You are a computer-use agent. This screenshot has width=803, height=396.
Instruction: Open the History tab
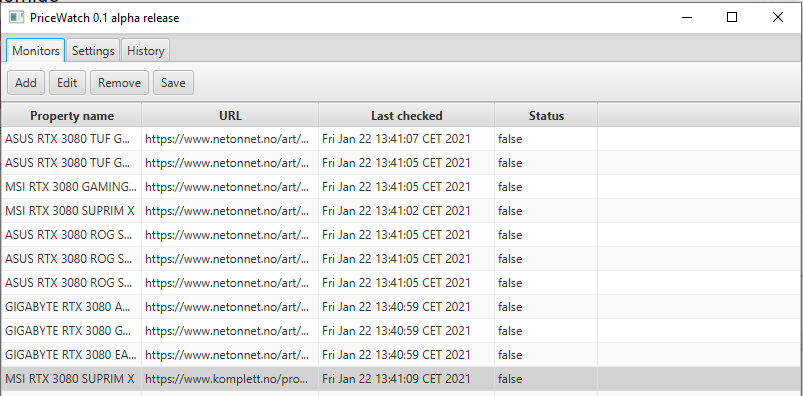point(145,51)
